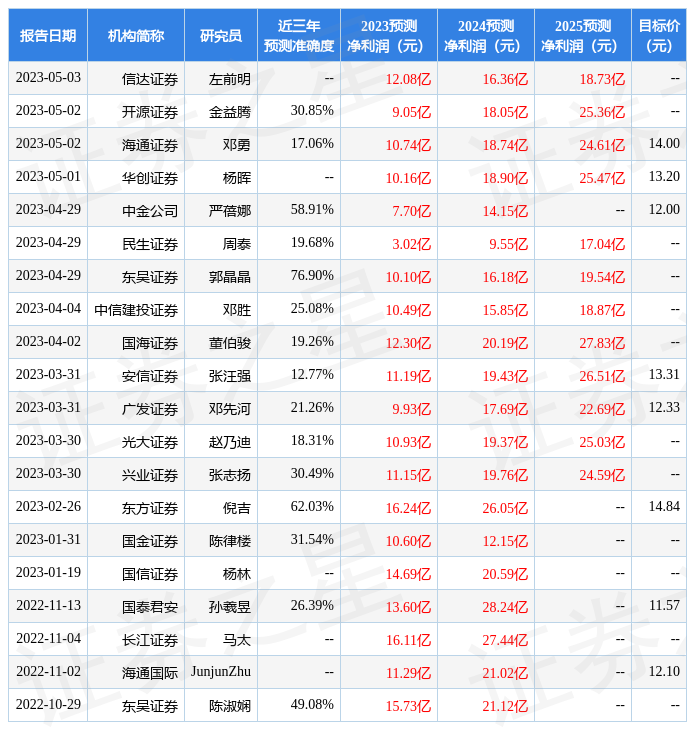This screenshot has width=687, height=730.
Task: Click the date 2023-04-04
Action: 48,308
